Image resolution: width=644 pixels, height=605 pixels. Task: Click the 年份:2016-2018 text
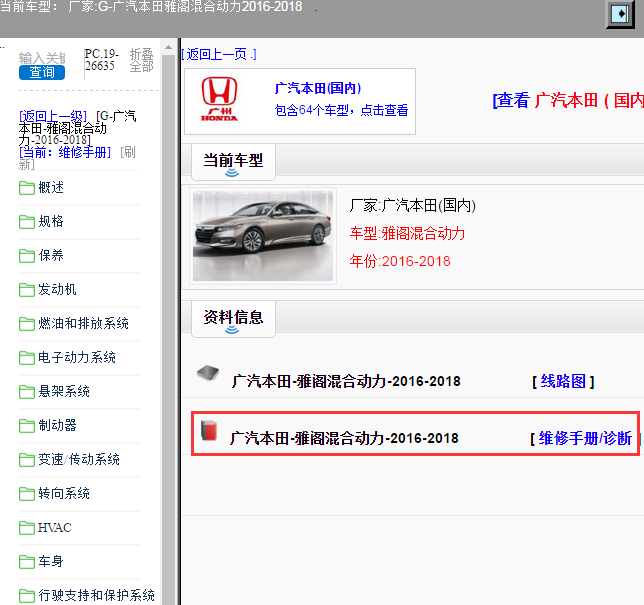pos(400,261)
